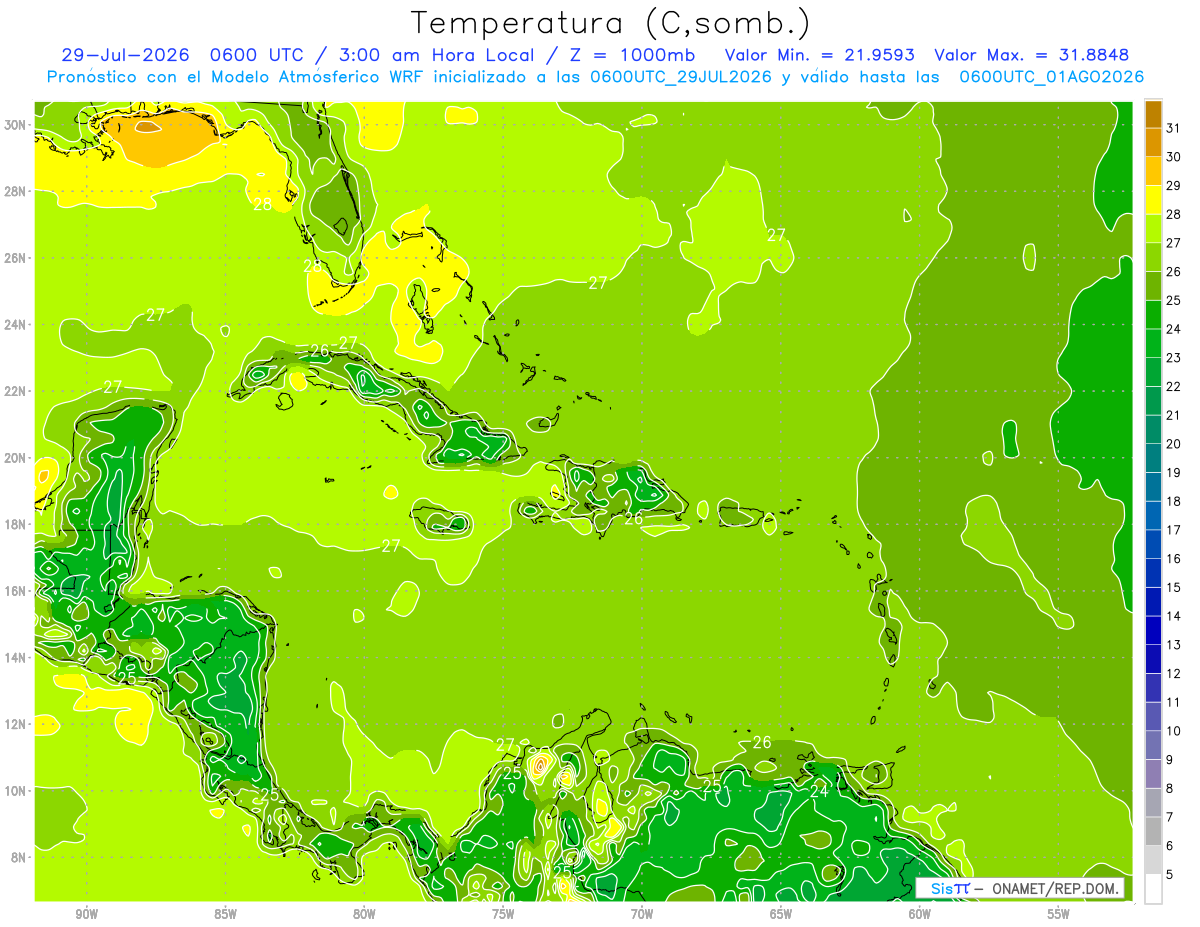Click the 85W longitude axis label
The width and height of the screenshot is (1200, 927).
pyautogui.click(x=225, y=914)
